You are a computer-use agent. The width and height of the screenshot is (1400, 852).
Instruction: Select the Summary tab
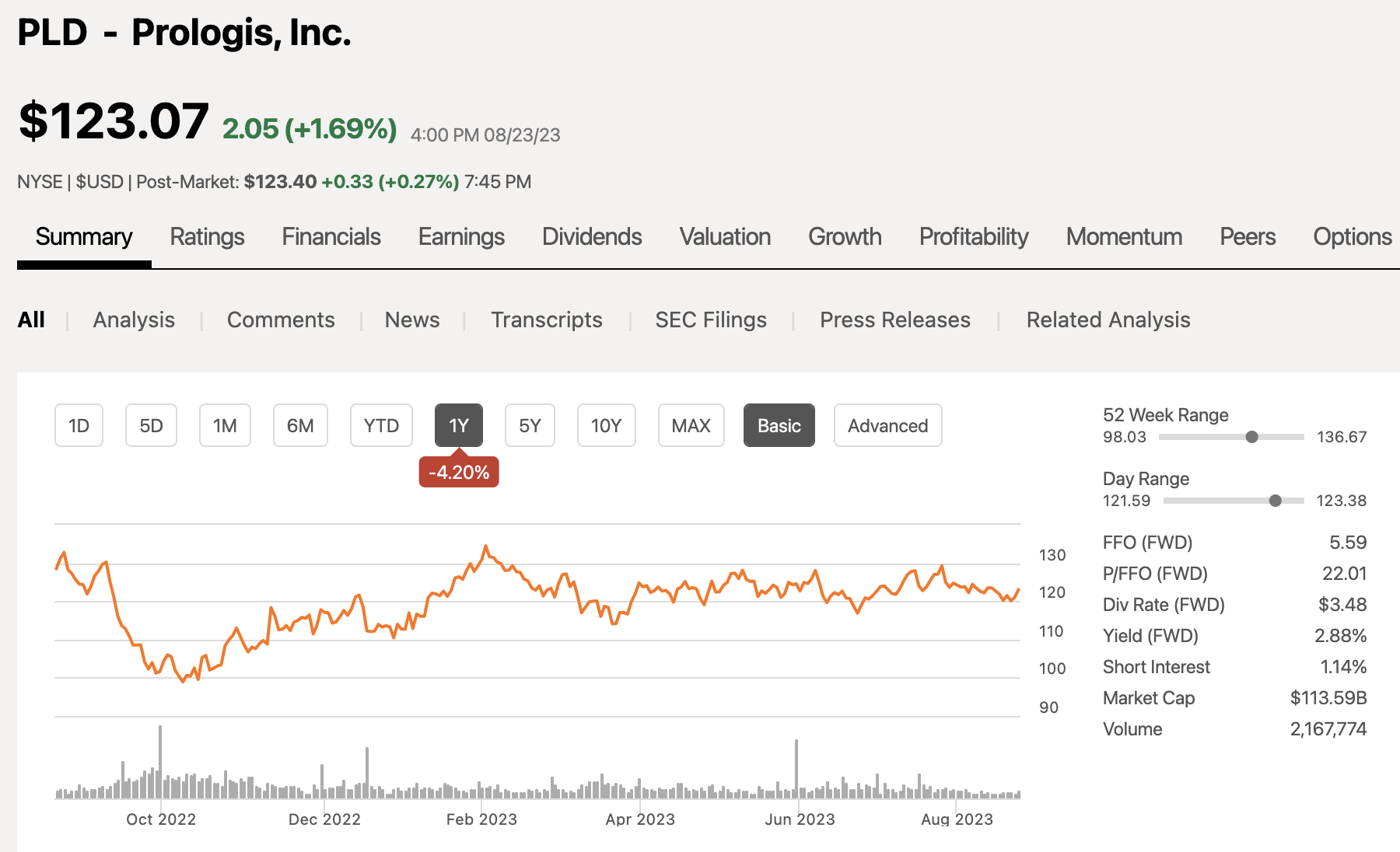[x=84, y=236]
